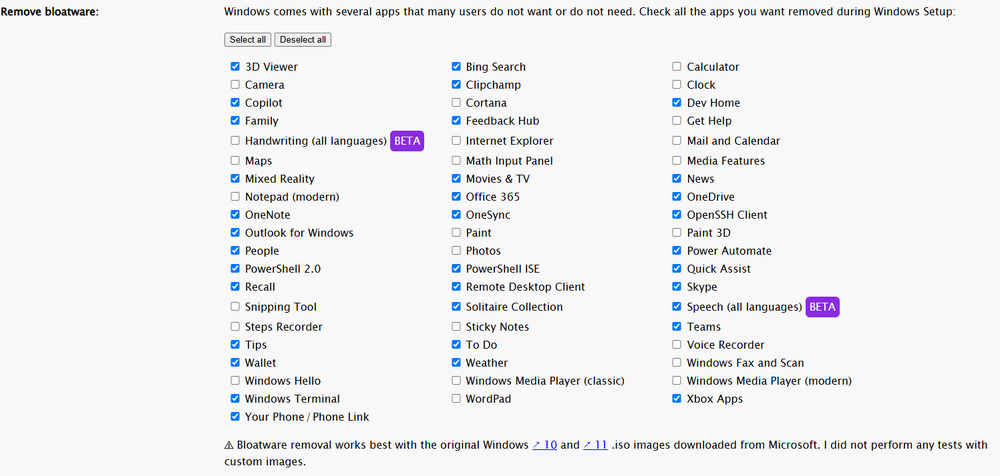Uncheck the Mixed Reality checkbox
Image resolution: width=1000 pixels, height=476 pixels.
pos(235,179)
